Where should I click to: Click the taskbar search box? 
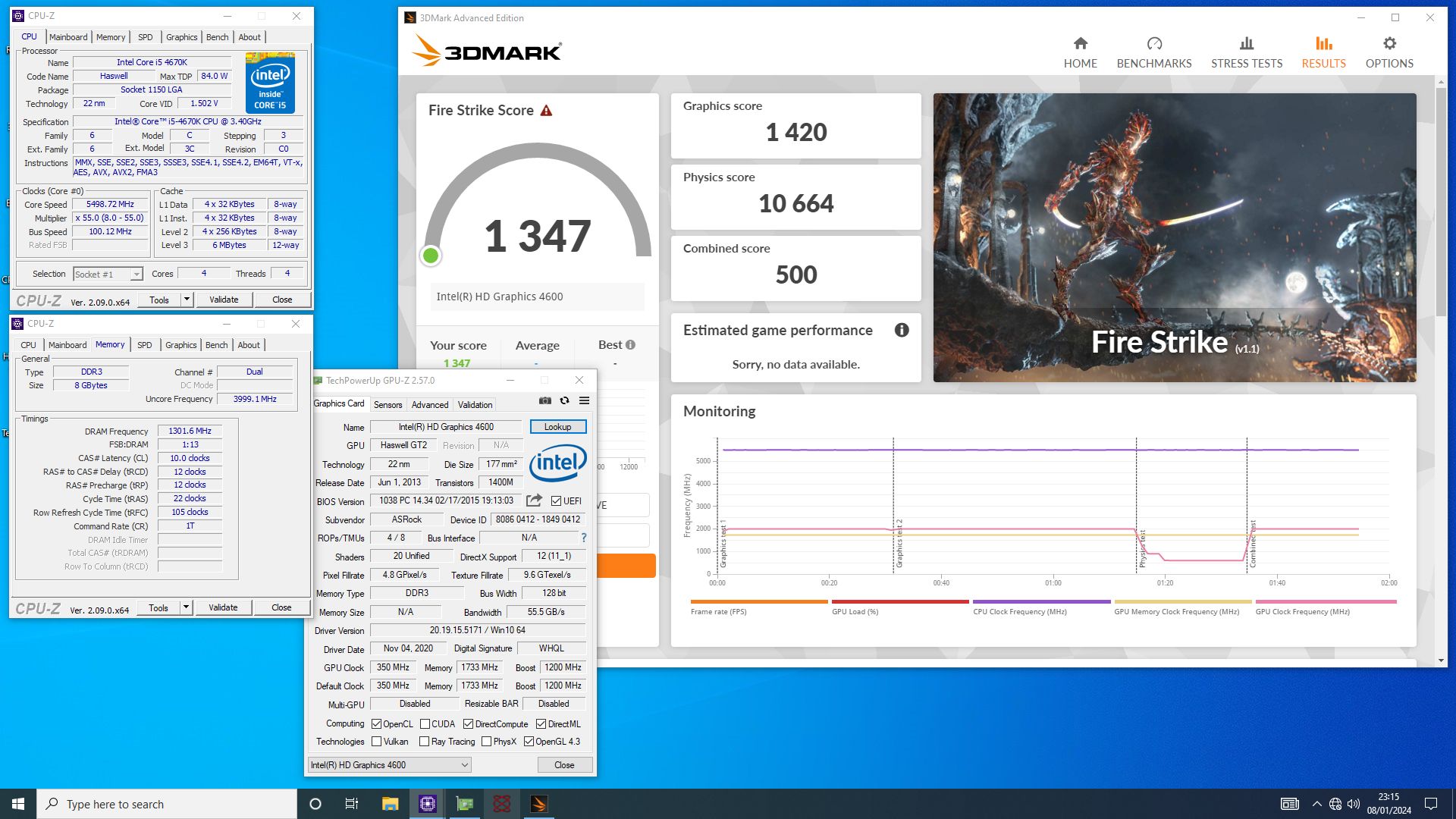point(167,804)
